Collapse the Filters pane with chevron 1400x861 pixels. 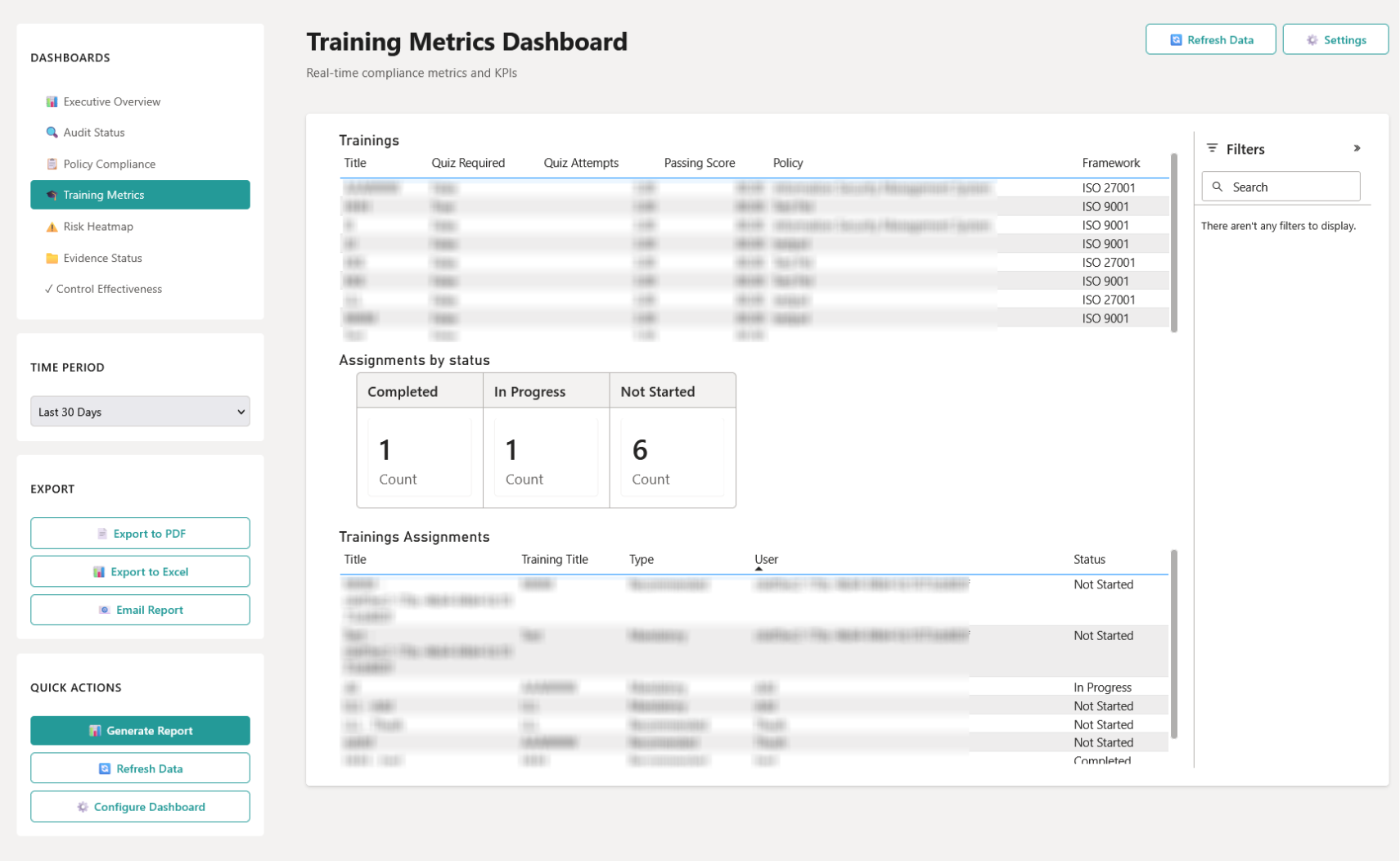coord(1357,148)
